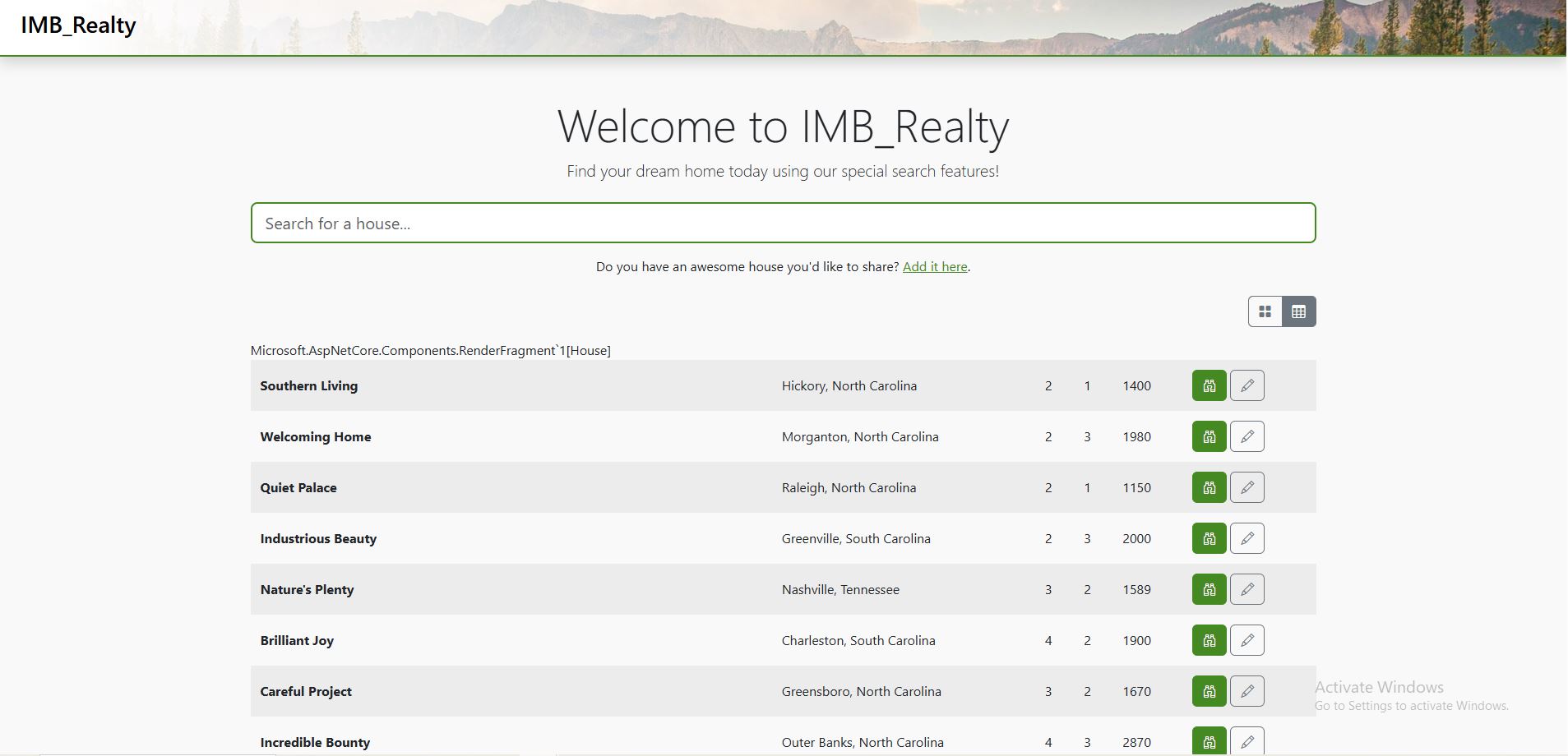Switch to grid card view
This screenshot has width=1568, height=756.
click(x=1265, y=311)
